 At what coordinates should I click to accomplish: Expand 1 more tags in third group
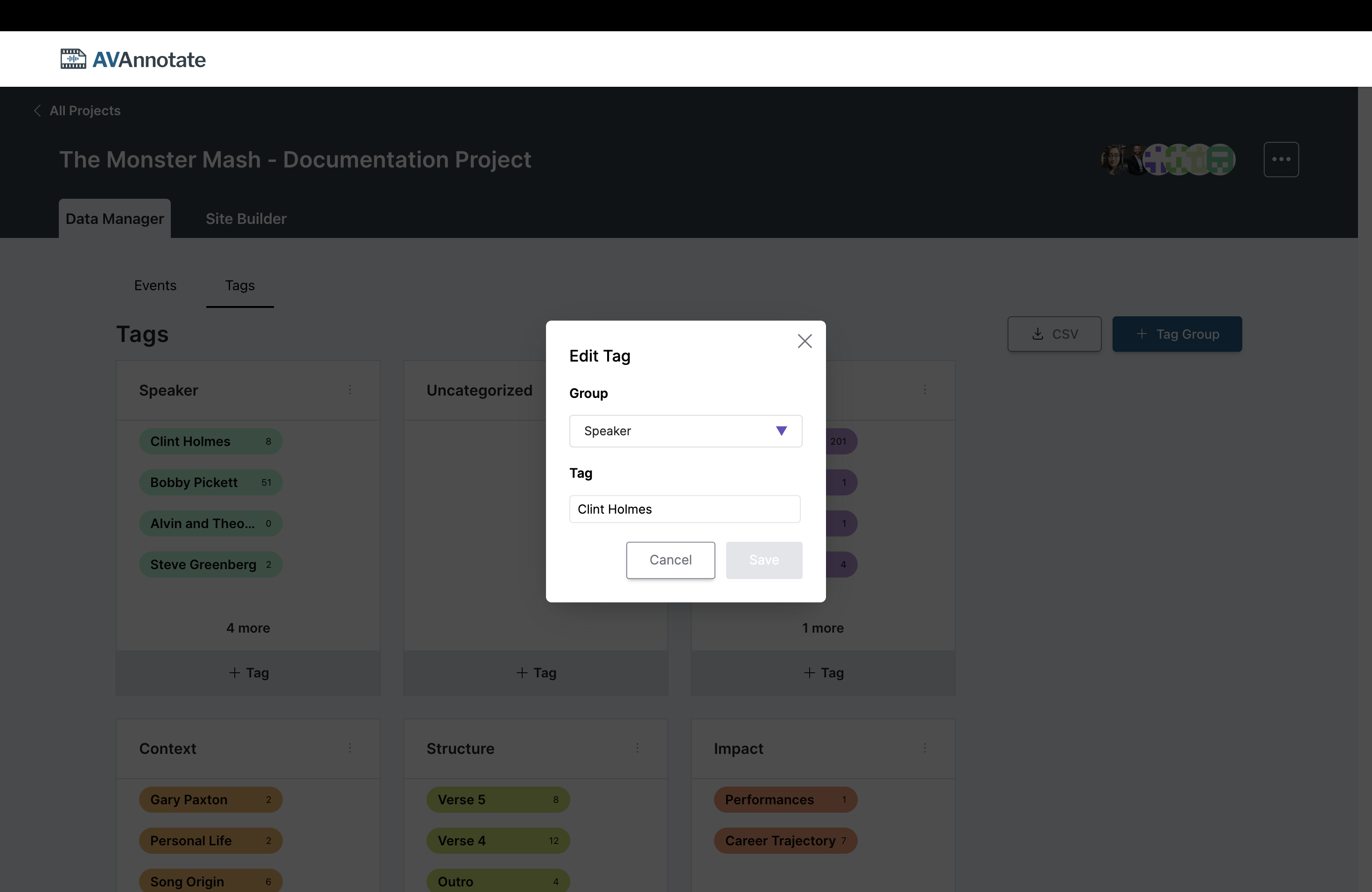[x=823, y=628]
